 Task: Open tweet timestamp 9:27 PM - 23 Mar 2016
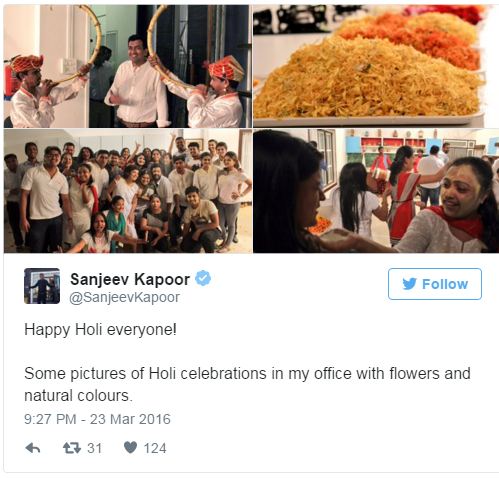click(97, 419)
